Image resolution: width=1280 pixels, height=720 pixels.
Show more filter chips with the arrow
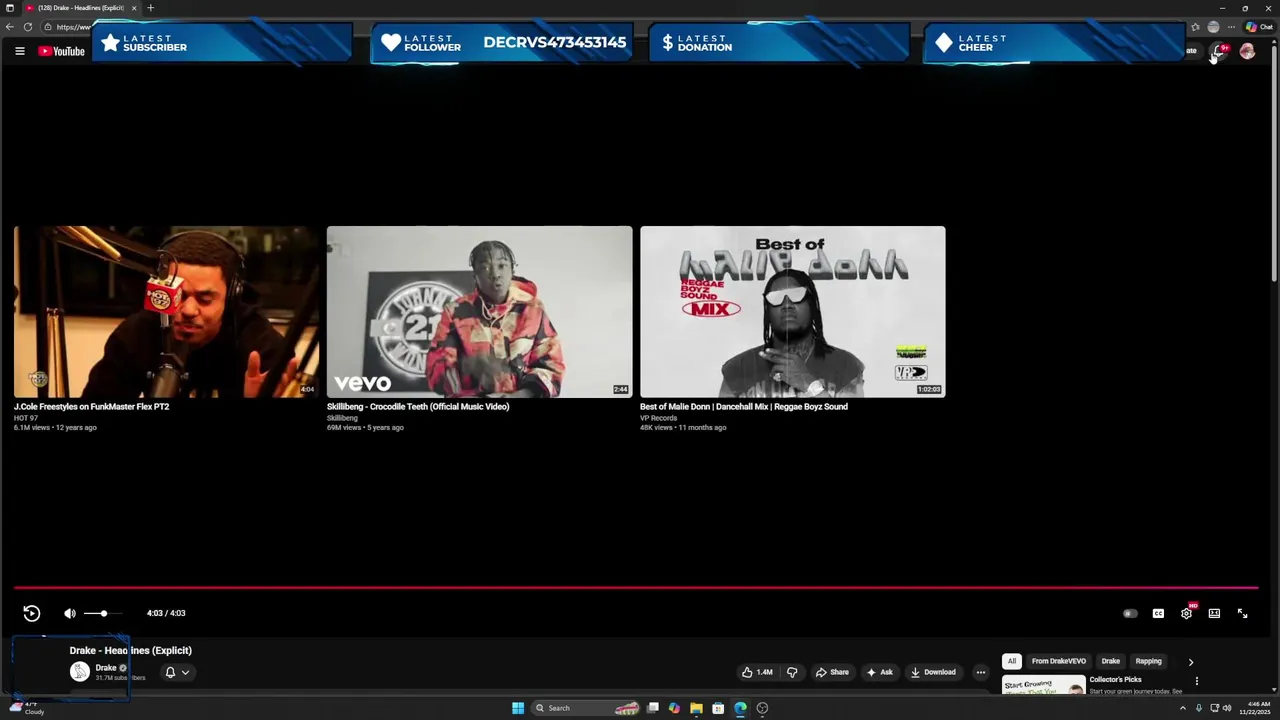coord(1190,662)
